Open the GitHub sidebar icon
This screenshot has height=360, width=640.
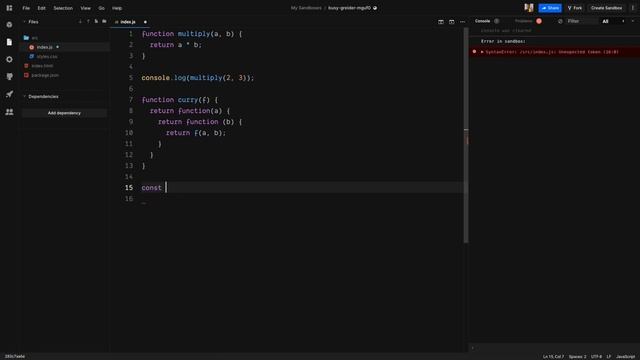point(9,77)
